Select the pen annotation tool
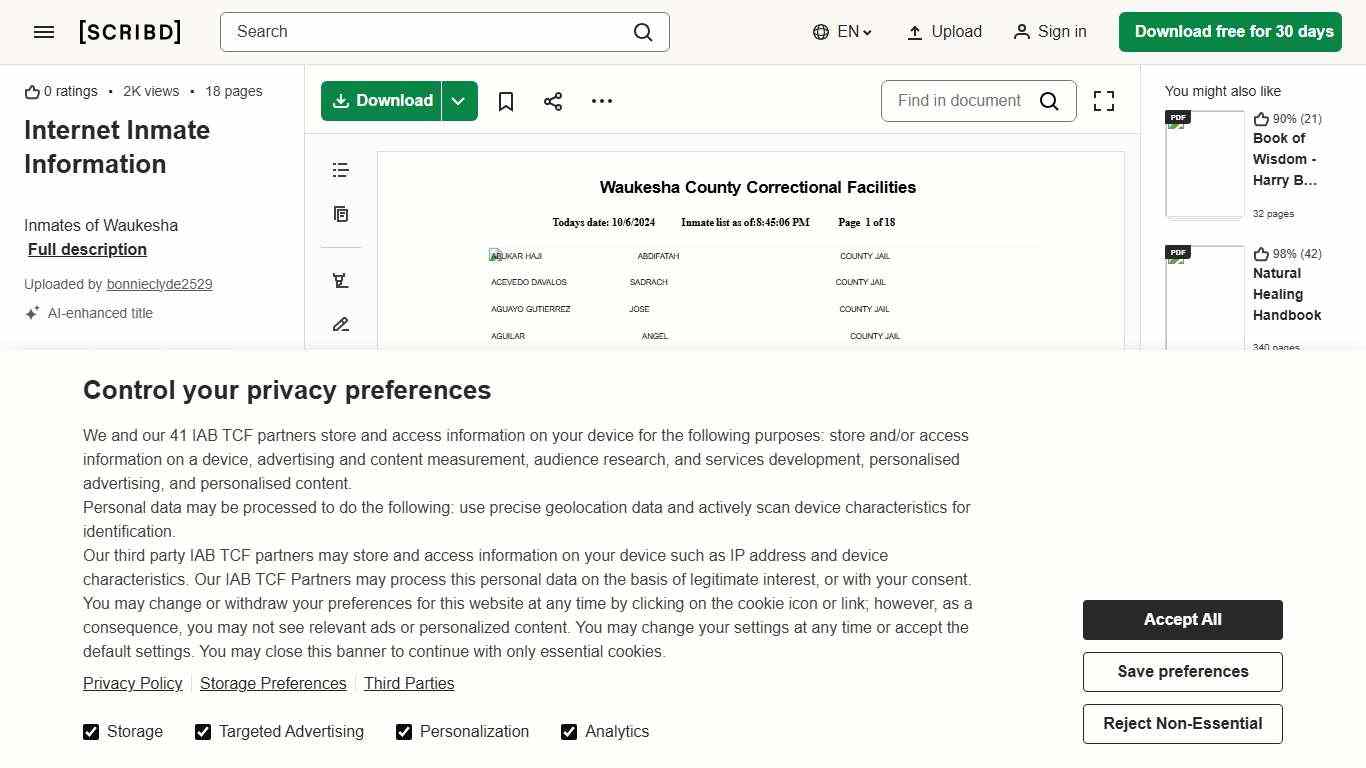 [x=341, y=325]
